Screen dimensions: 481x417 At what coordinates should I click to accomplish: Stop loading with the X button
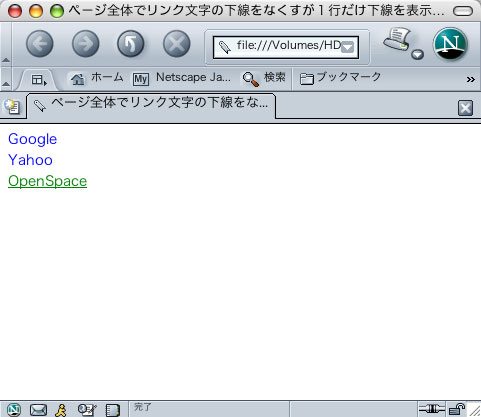(x=177, y=44)
